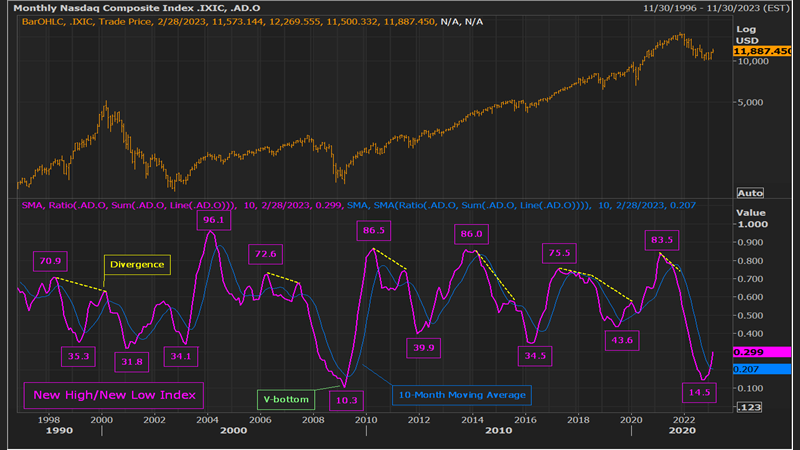Select the 11,887.450 price tag

(762, 52)
